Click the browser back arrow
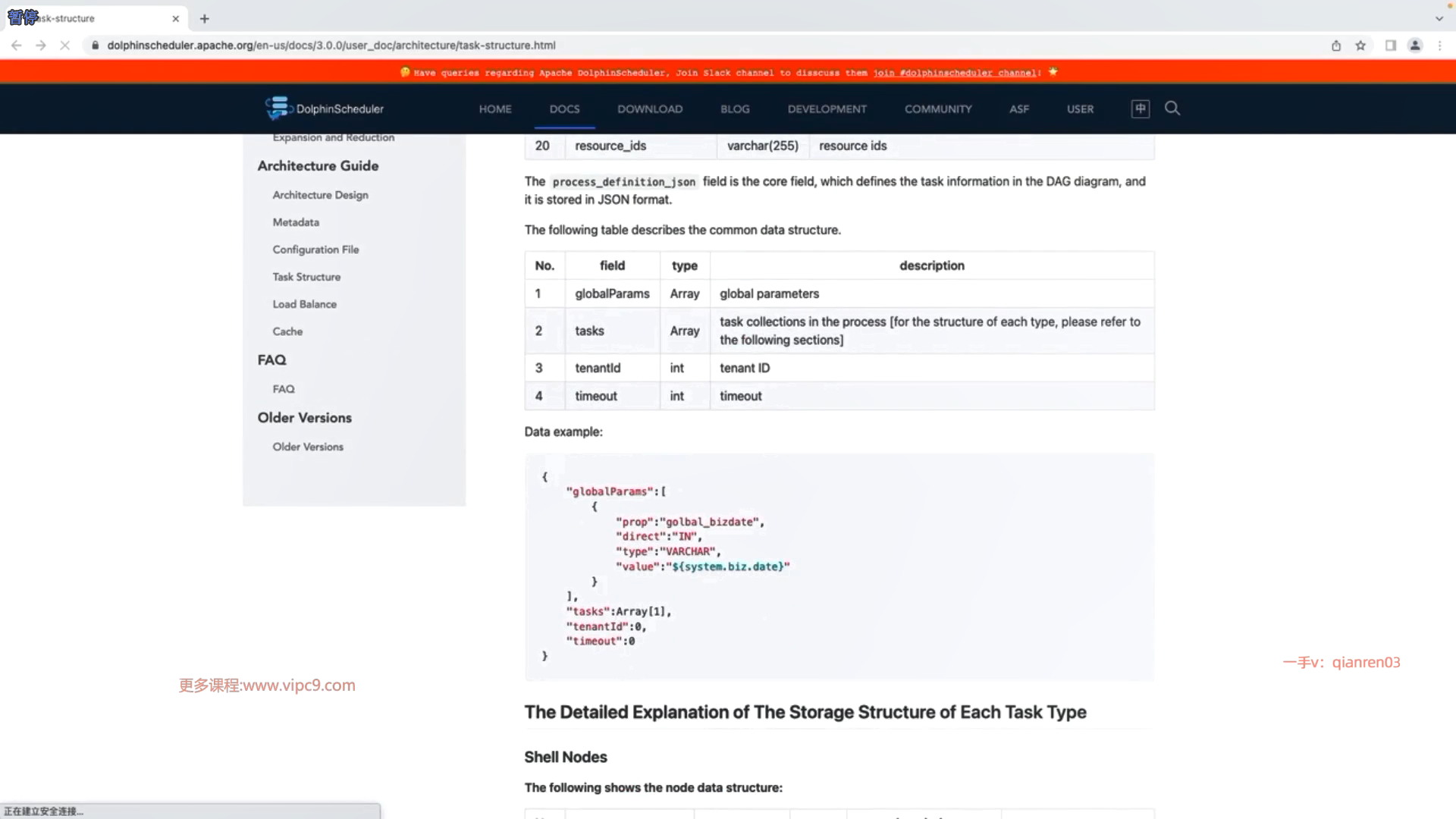 (x=16, y=45)
